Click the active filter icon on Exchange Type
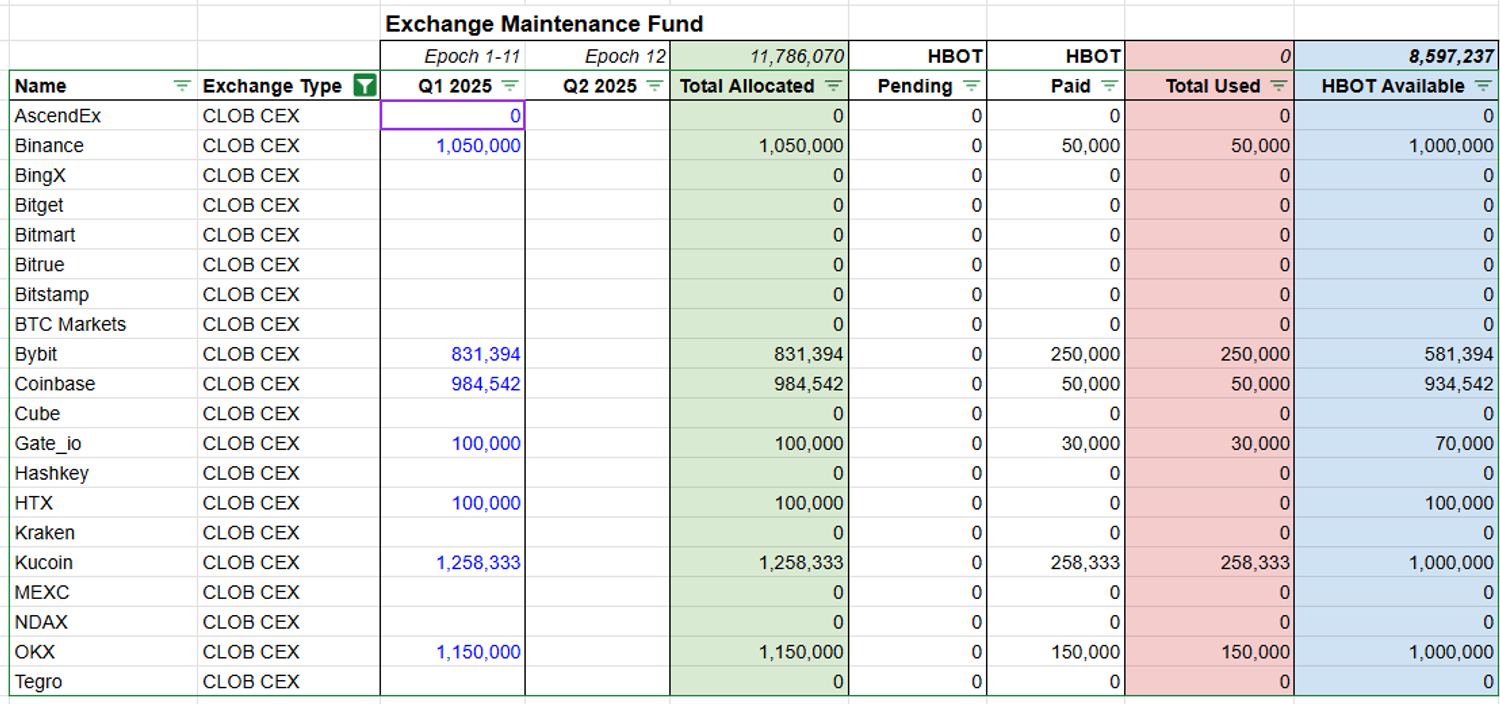 [365, 86]
